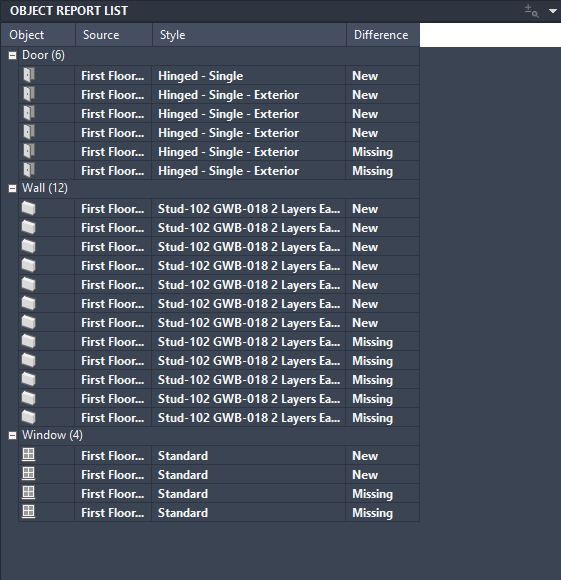Sort by the Source column header
The height and width of the screenshot is (580, 561).
[x=114, y=35]
